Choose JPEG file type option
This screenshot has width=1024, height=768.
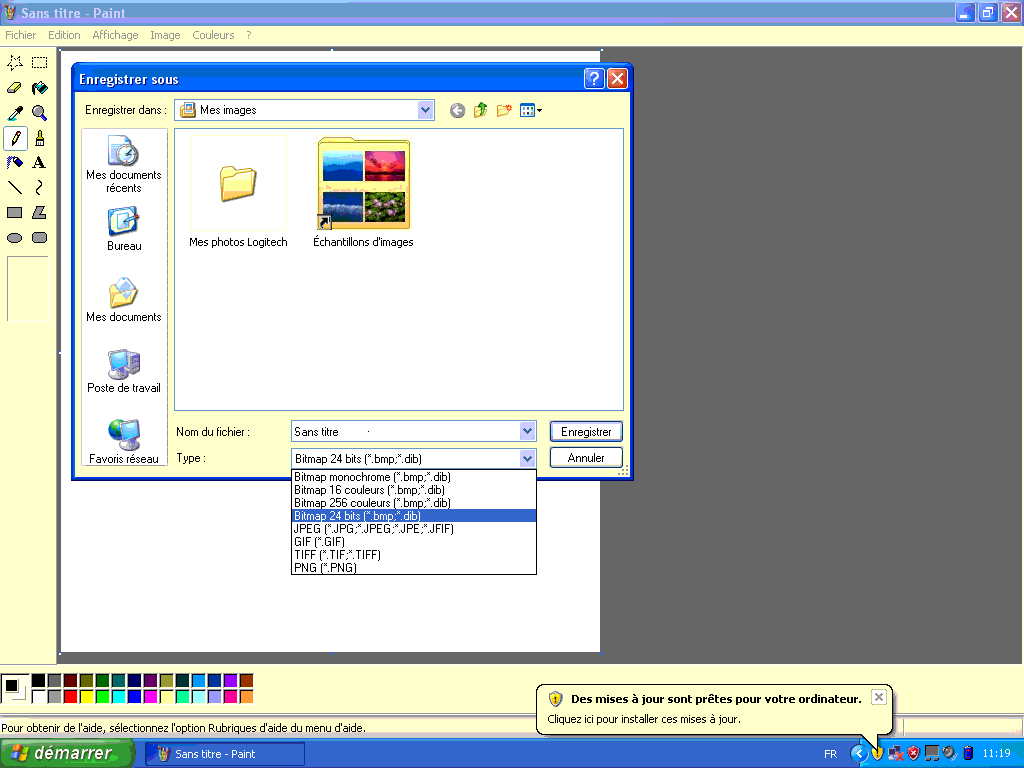coord(413,529)
